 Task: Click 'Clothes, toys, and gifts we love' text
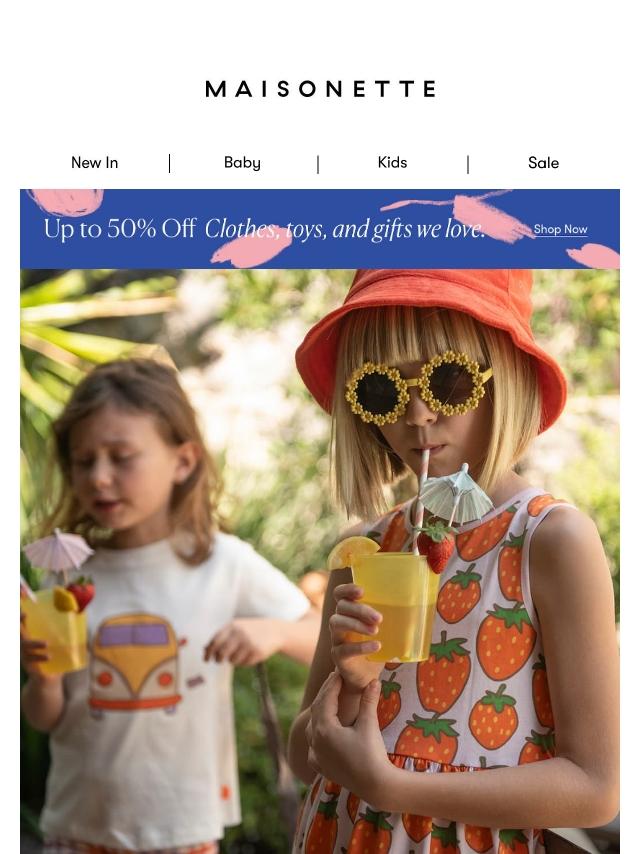[345, 229]
